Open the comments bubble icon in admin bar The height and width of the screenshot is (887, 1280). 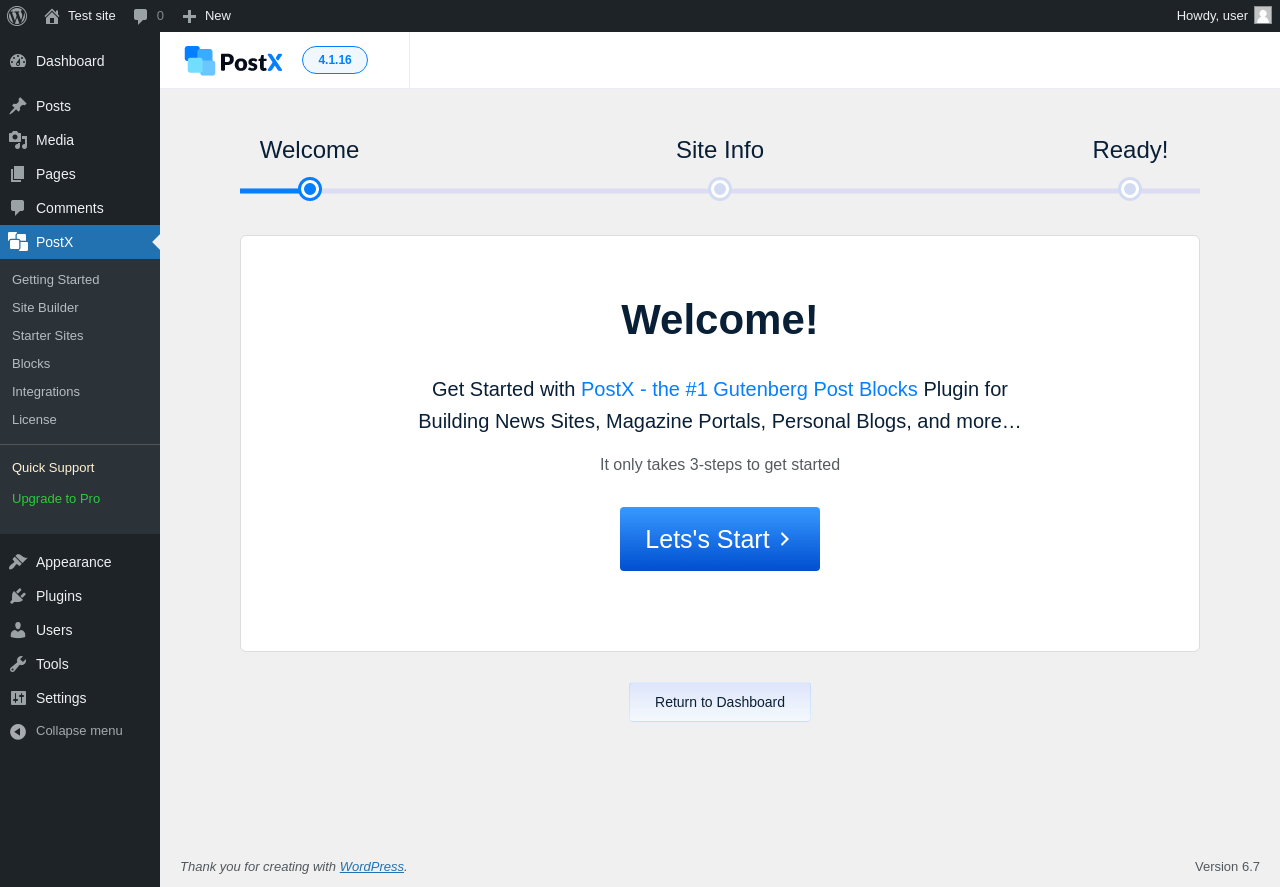(141, 16)
